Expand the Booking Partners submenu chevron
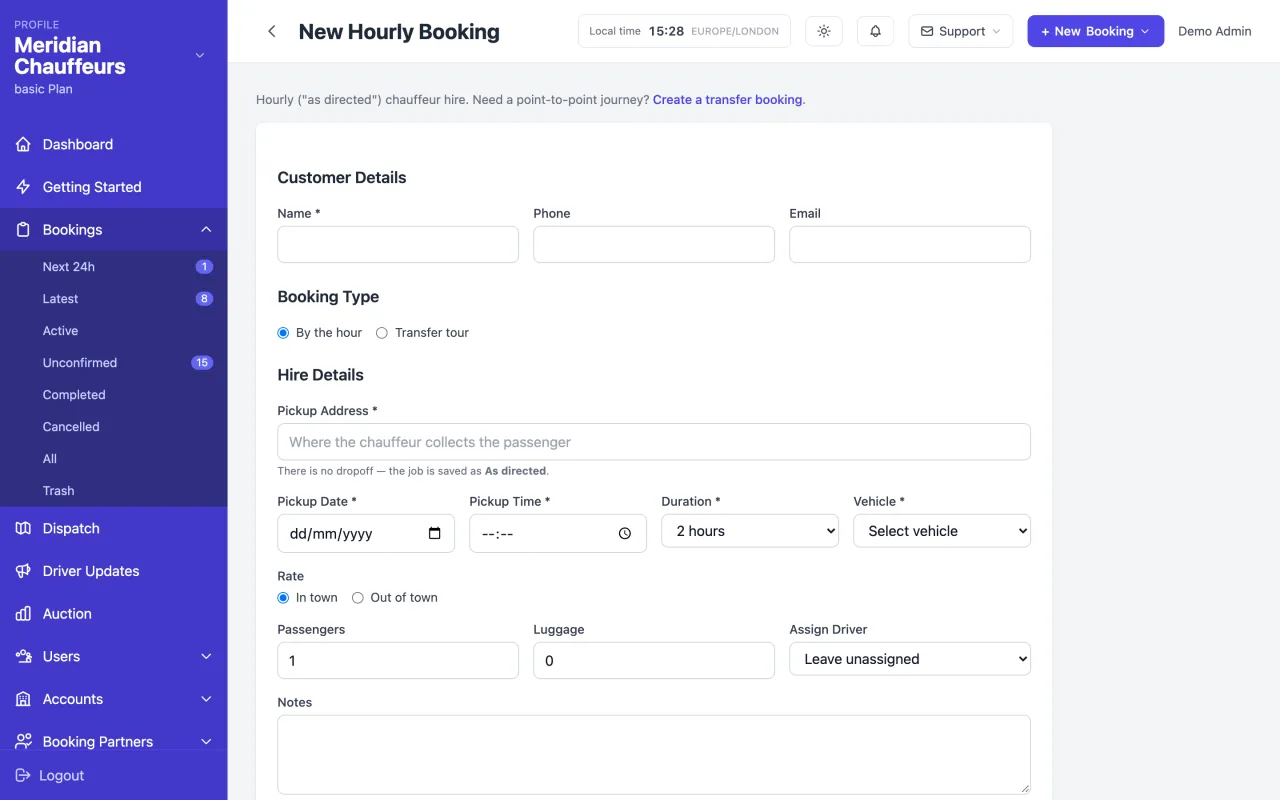 pyautogui.click(x=206, y=742)
